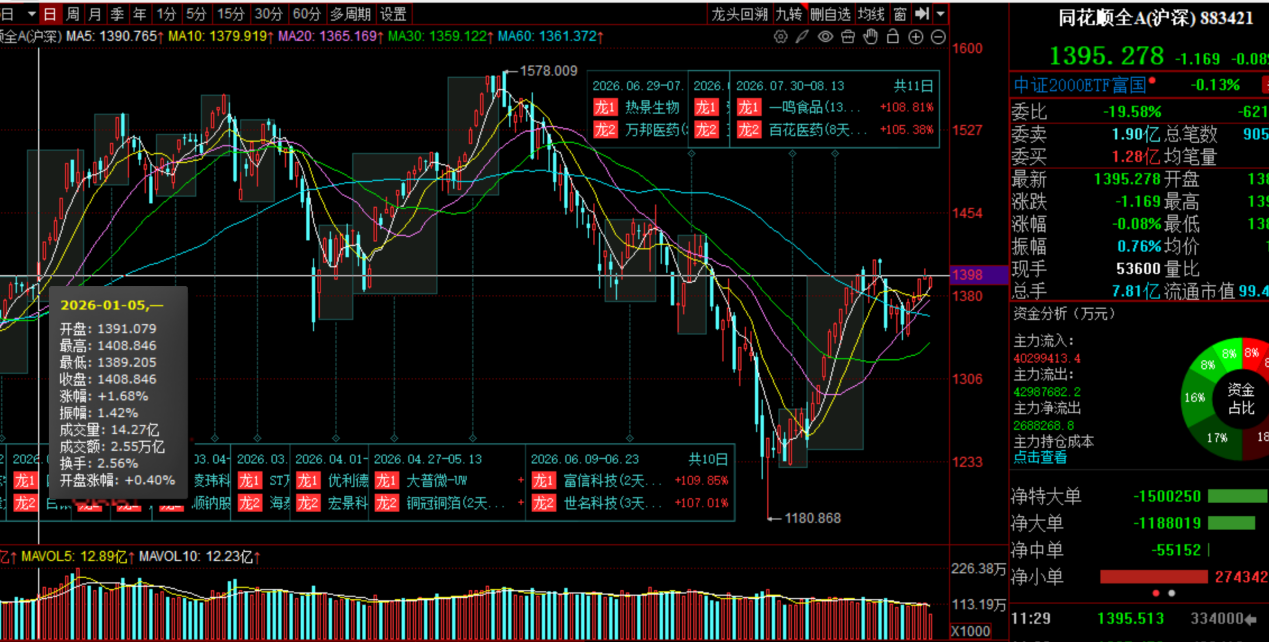Open chart settings gear icon
This screenshot has height=642, width=1269.
click(781, 37)
